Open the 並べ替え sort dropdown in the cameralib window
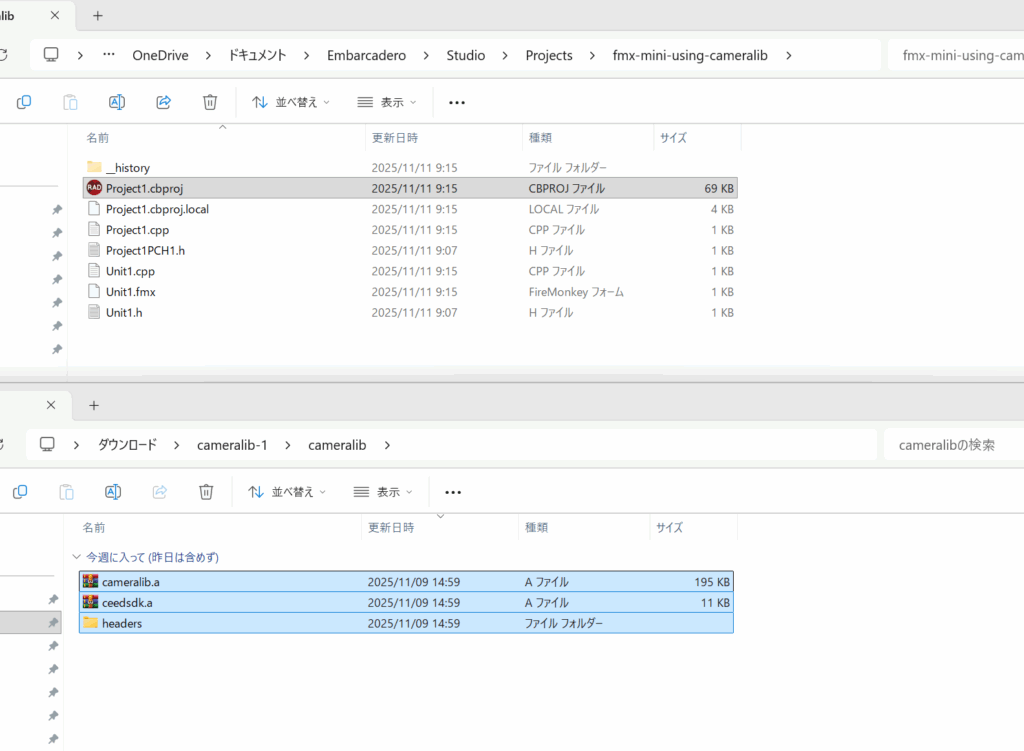This screenshot has width=1024, height=751. [288, 492]
